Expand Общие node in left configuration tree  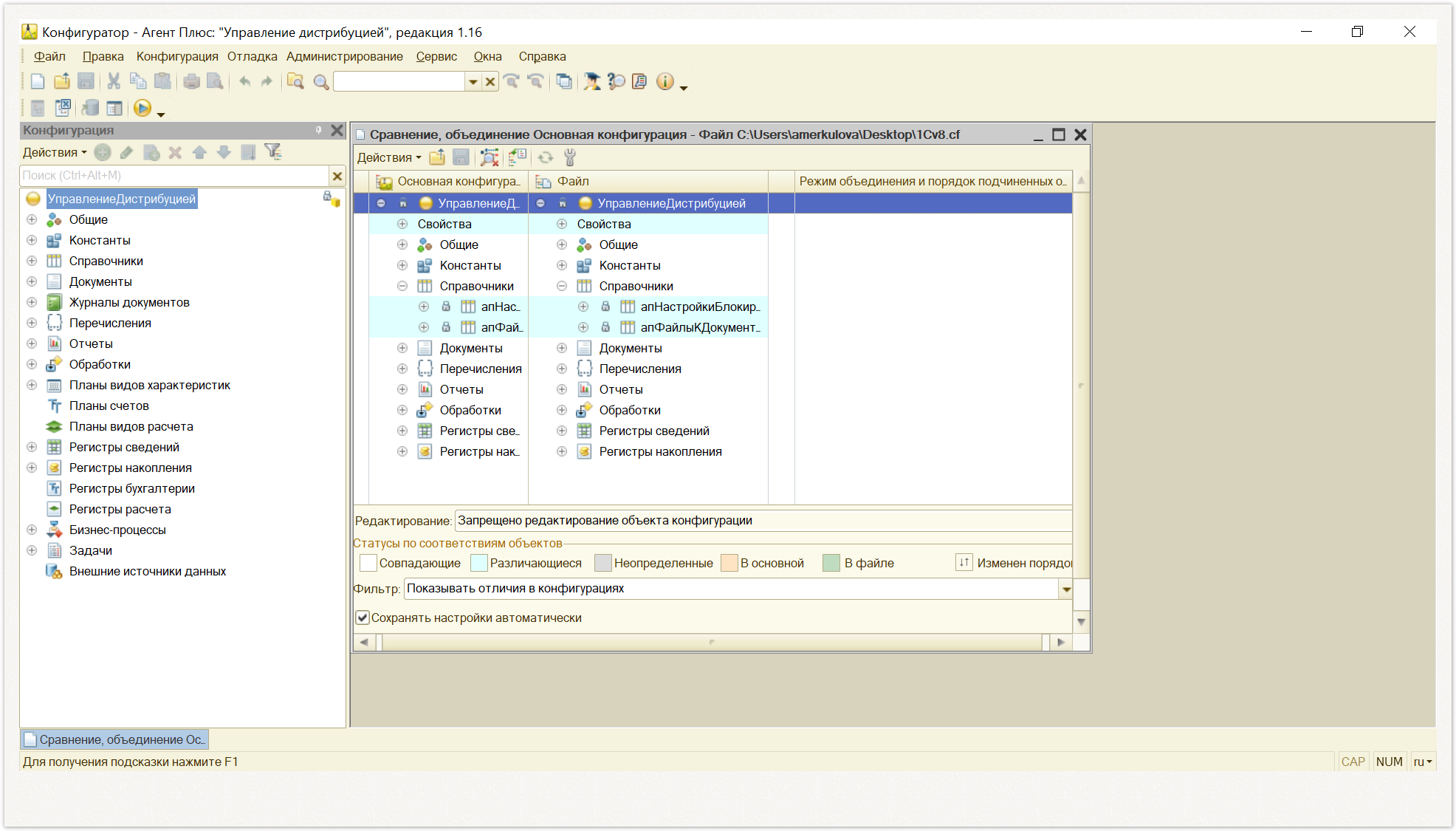32,219
